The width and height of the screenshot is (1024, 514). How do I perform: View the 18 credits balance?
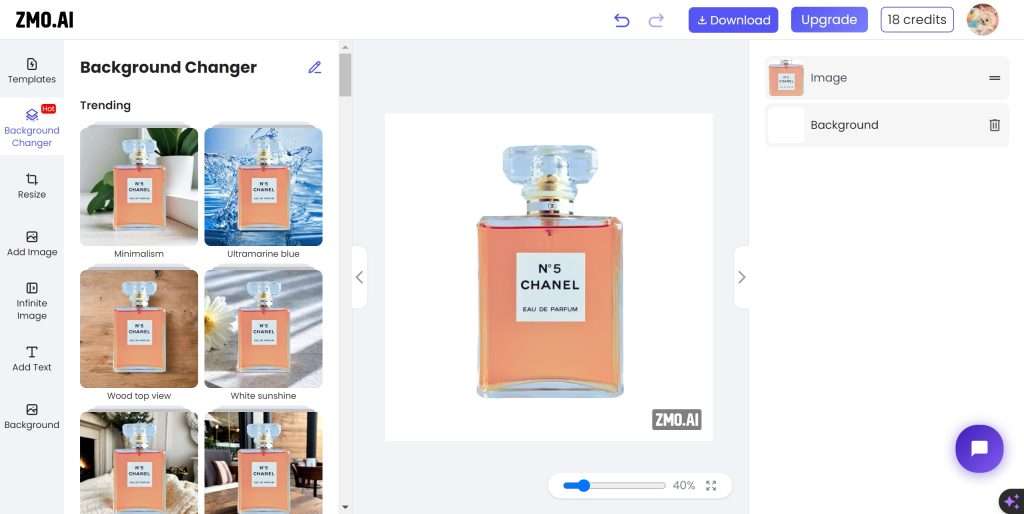point(917,20)
